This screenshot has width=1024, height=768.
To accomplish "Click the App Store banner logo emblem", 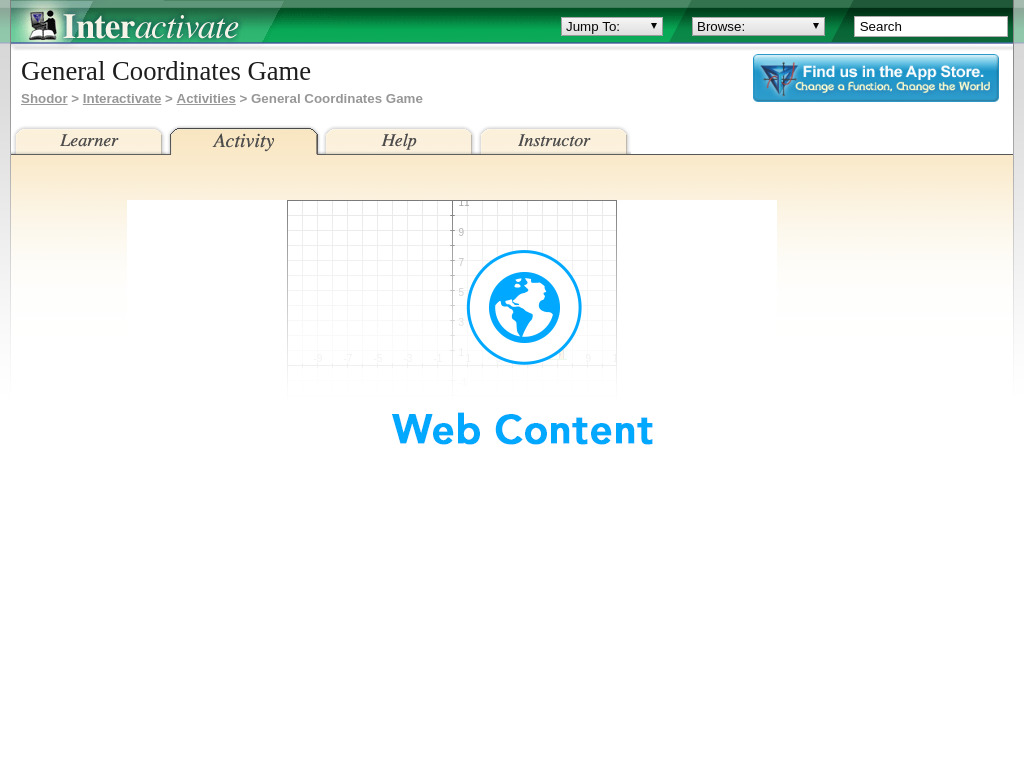I will pos(778,78).
